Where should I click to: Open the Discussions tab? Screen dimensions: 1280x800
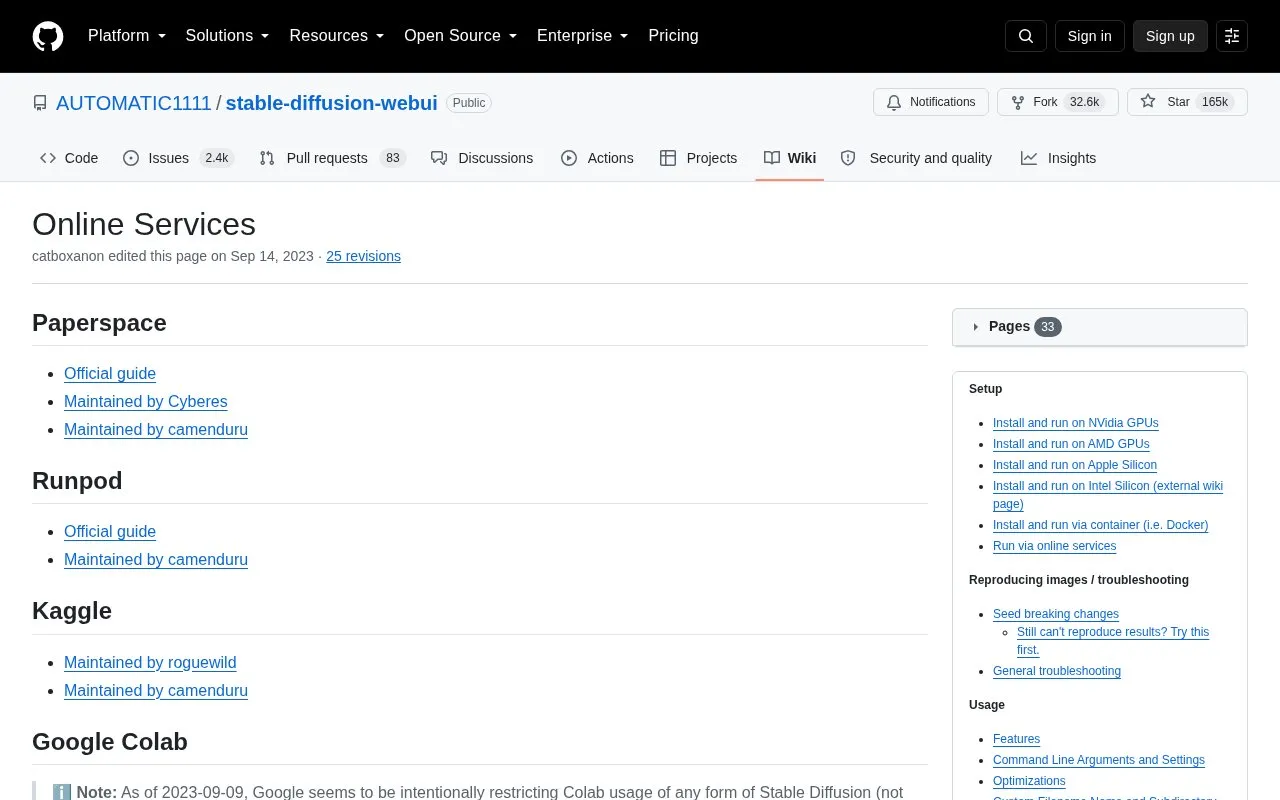(482, 158)
